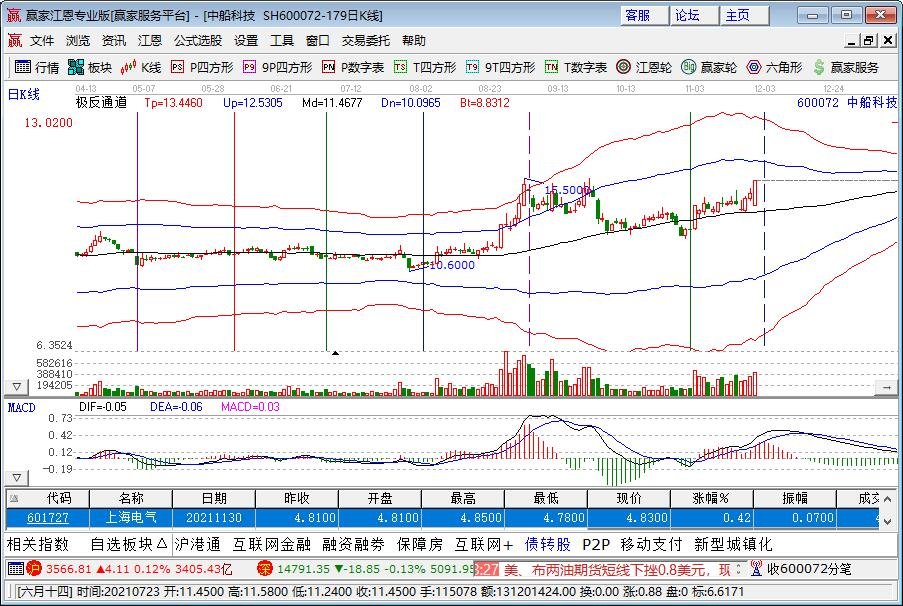Select the 保障房 sector tab
This screenshot has height=606, width=903.
(420, 544)
